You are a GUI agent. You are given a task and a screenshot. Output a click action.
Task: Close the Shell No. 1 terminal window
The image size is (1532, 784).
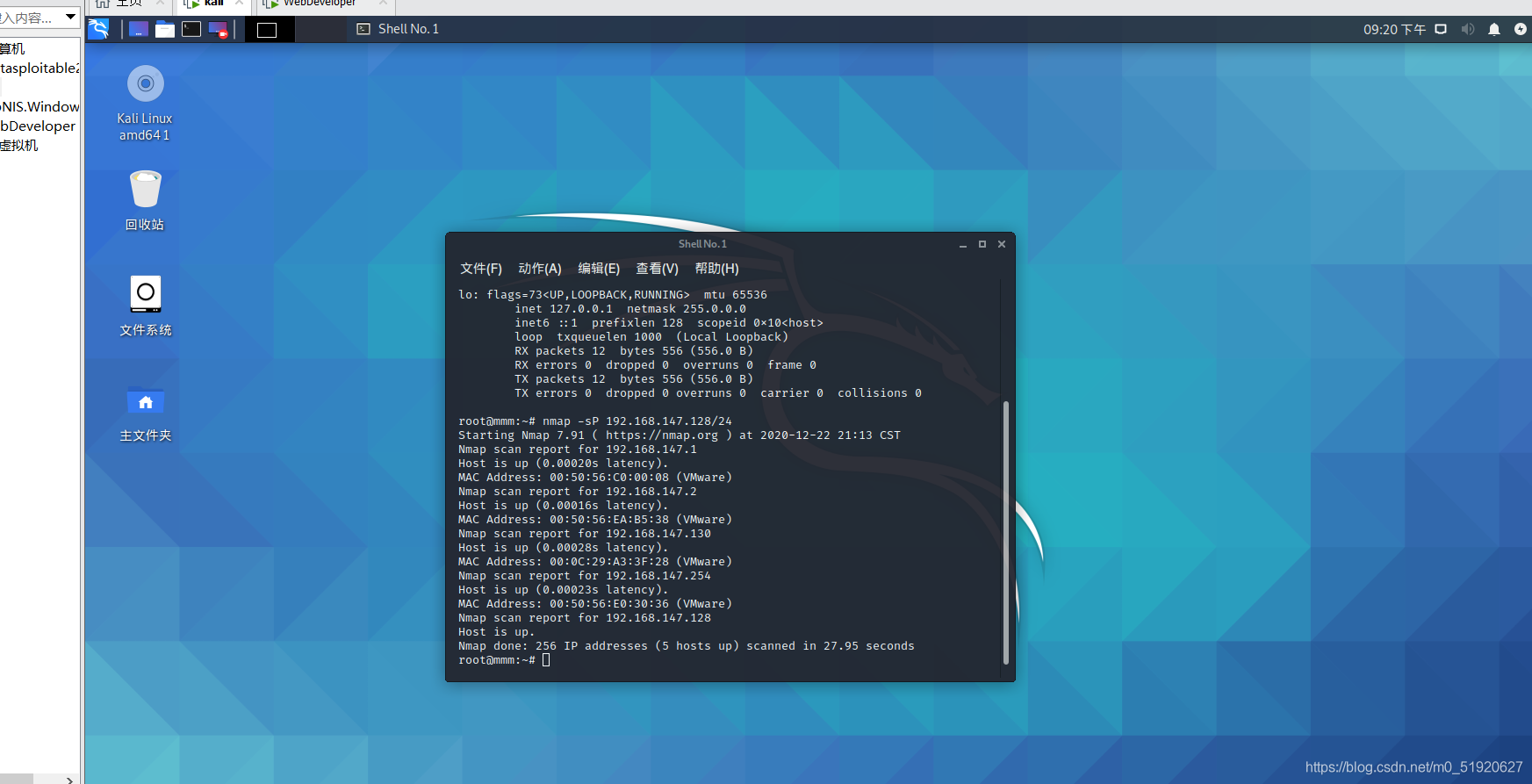pyautogui.click(x=1002, y=244)
